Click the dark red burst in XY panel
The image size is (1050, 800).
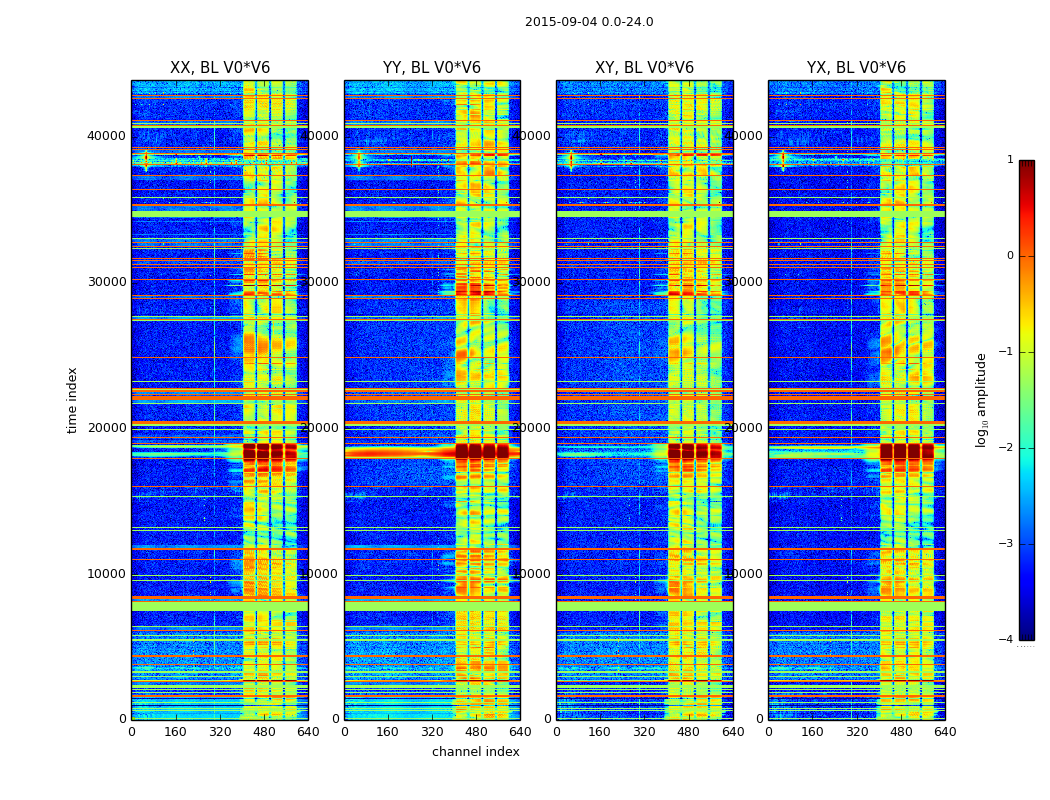coord(694,451)
